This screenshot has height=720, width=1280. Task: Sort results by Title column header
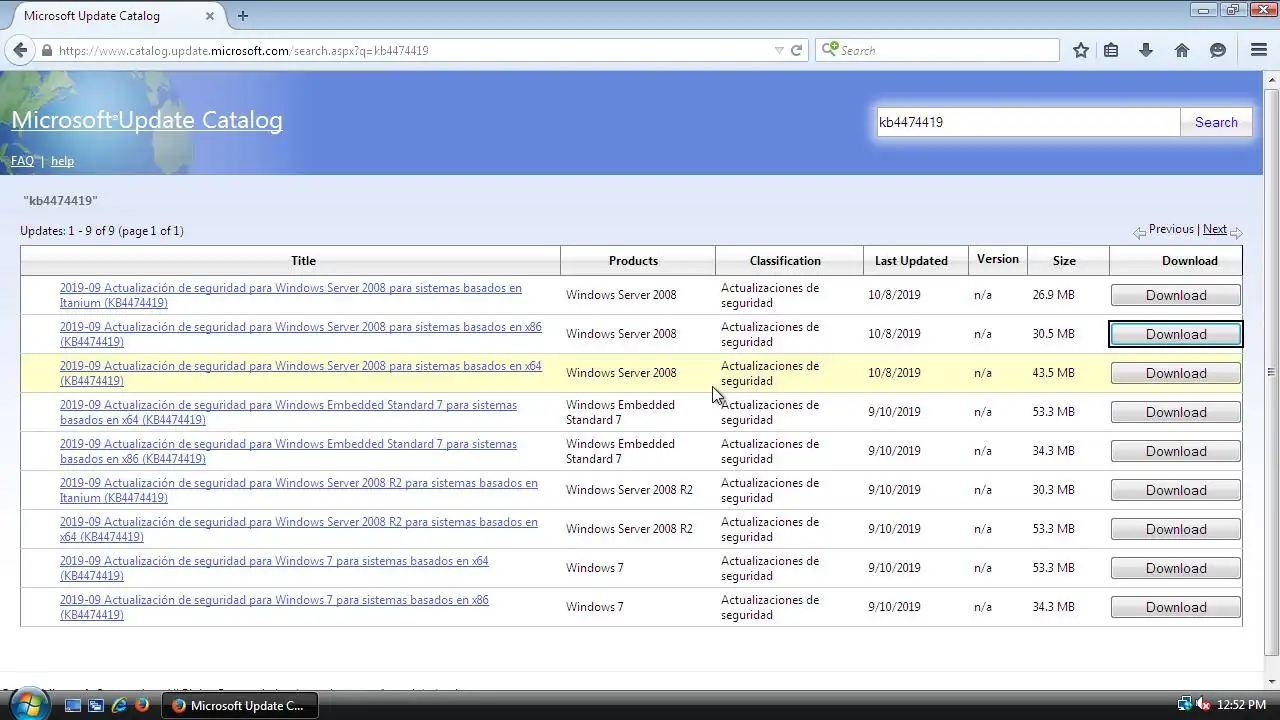pos(303,261)
